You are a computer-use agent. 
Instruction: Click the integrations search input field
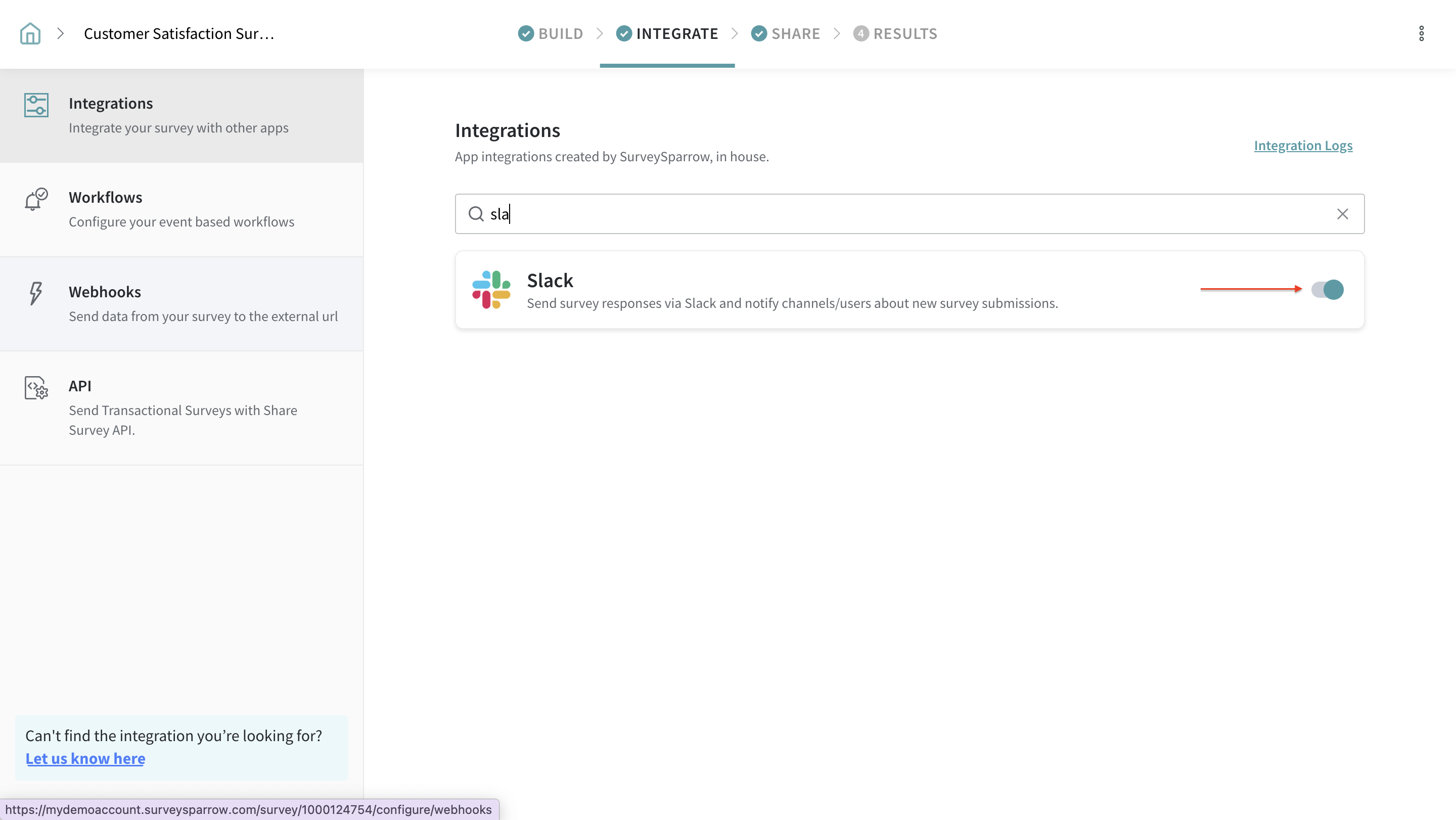pyautogui.click(x=904, y=214)
